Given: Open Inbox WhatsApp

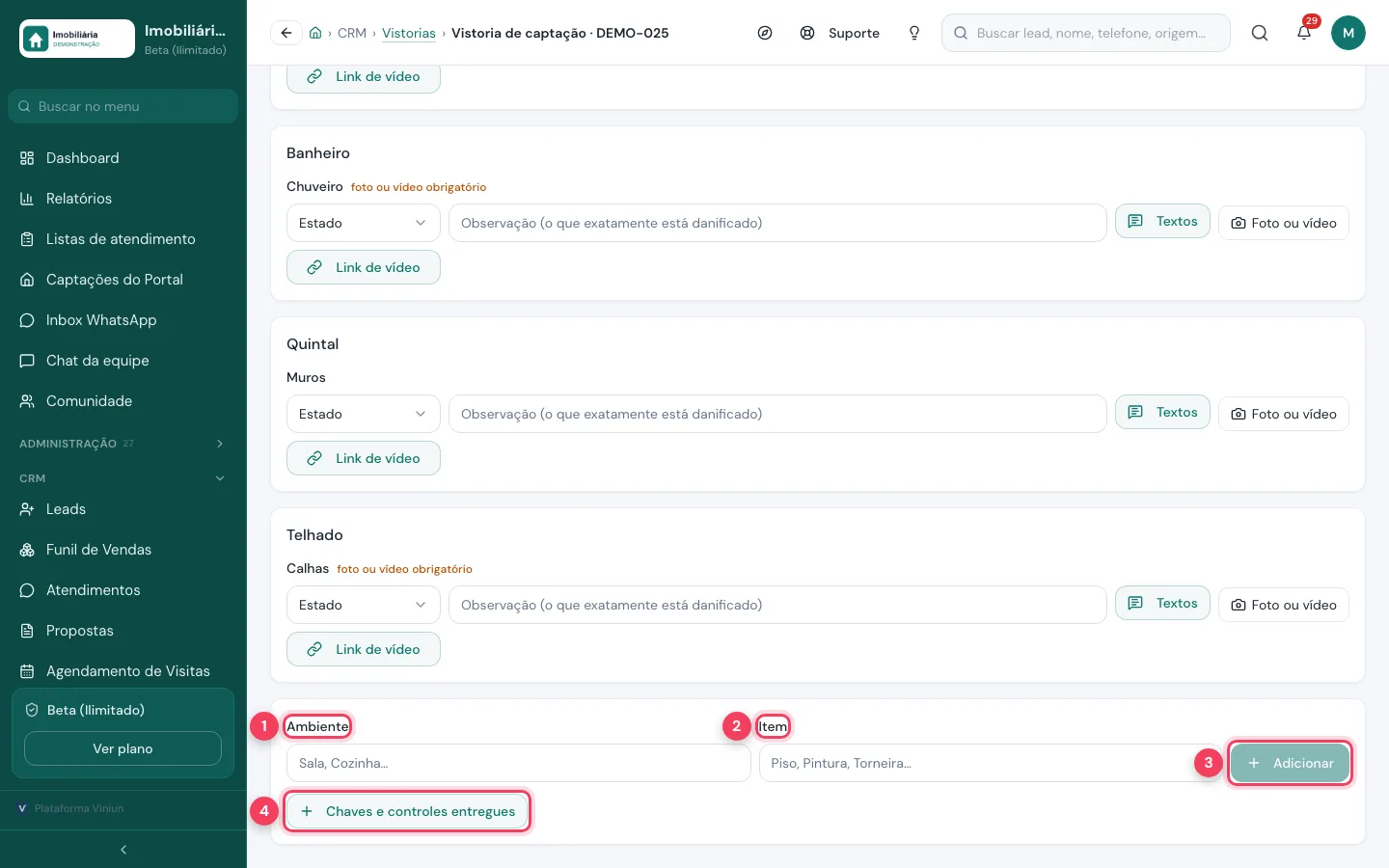Looking at the screenshot, I should [x=123, y=320].
